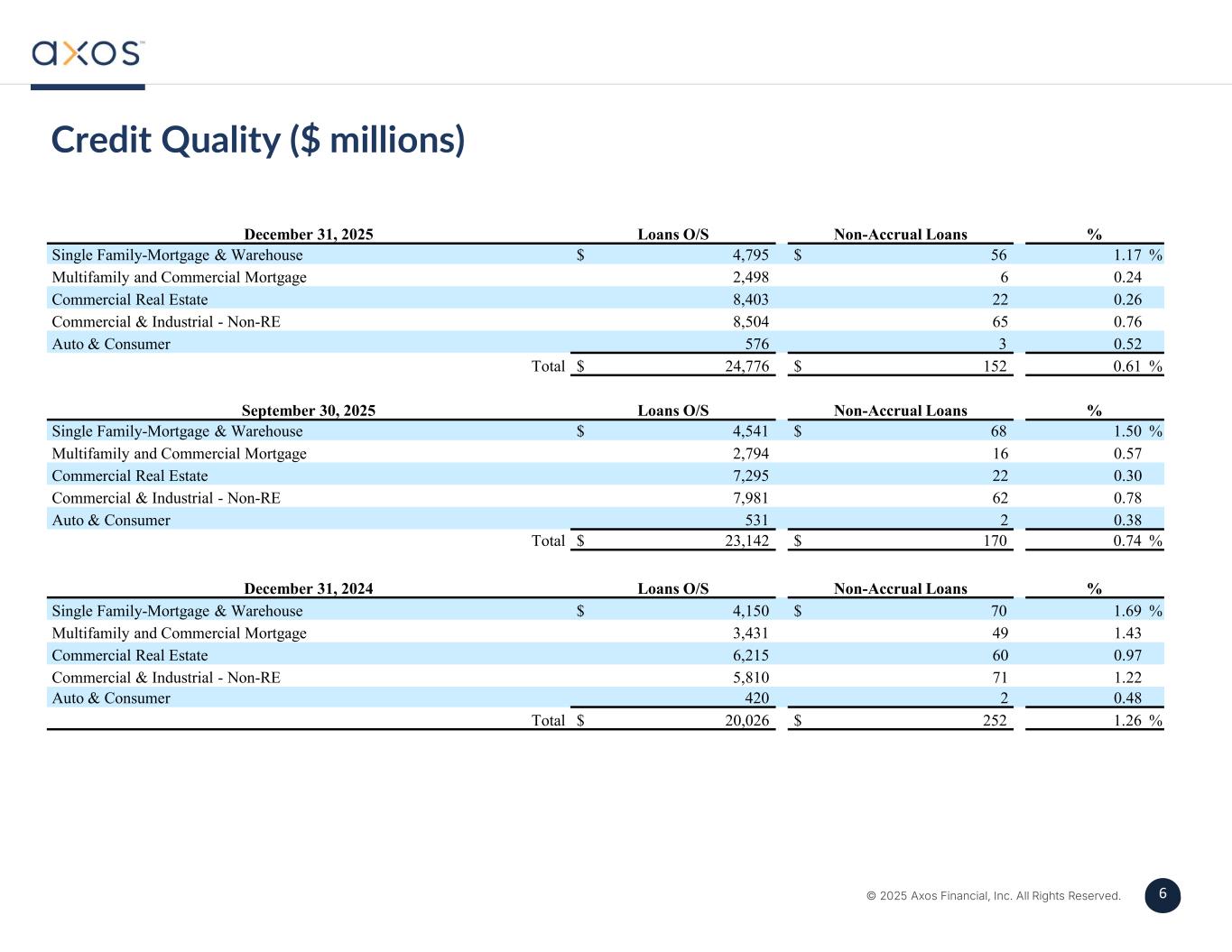Select the 252 non-accrual loans total
Screen dimensions: 1232x952
click(994, 720)
